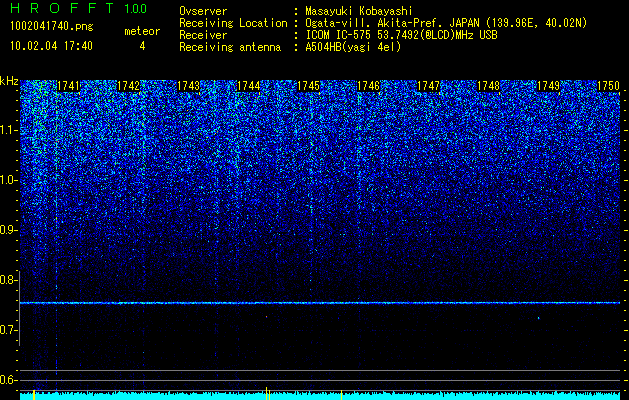Select the filename 1002041740.png
Viewport: 629px width, 400px height.
click(x=52, y=26)
